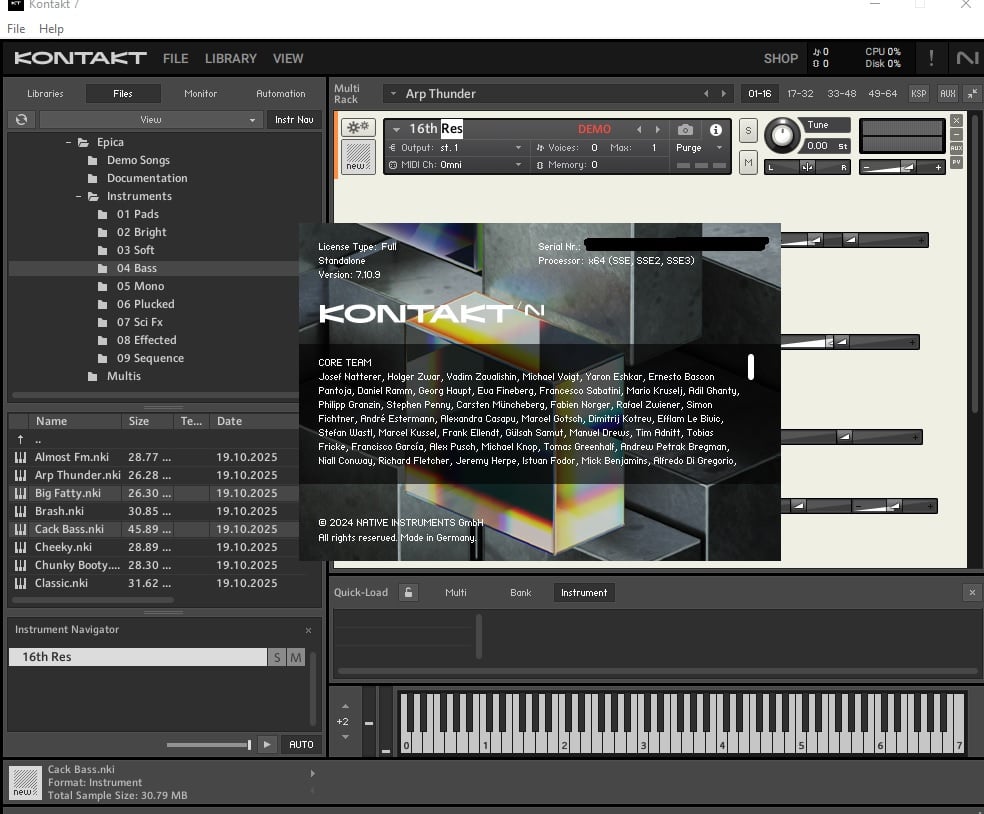Minimize rack view icon beside AUX
984x814 pixels.
tap(973, 94)
